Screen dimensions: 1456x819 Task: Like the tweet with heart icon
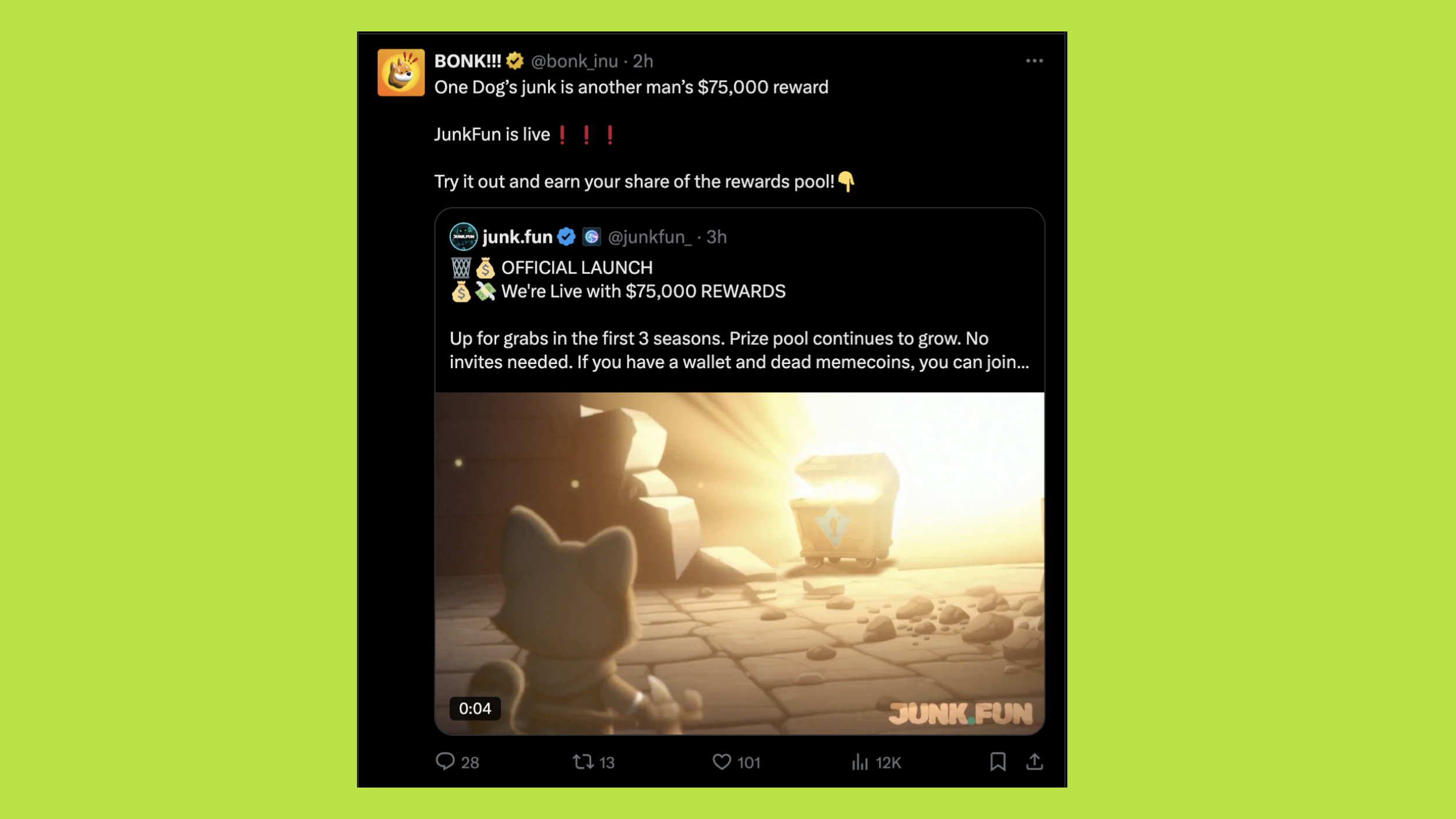(722, 762)
